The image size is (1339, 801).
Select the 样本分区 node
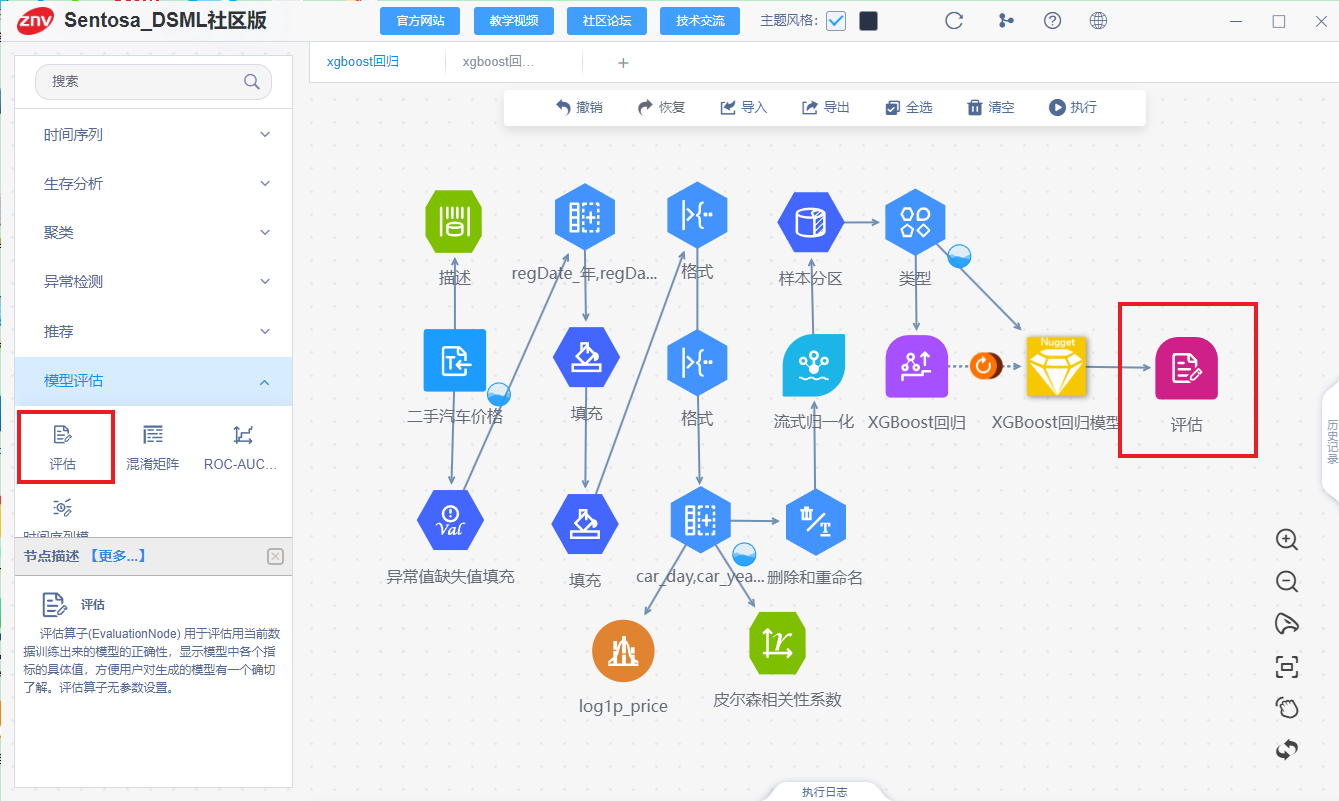tap(810, 222)
